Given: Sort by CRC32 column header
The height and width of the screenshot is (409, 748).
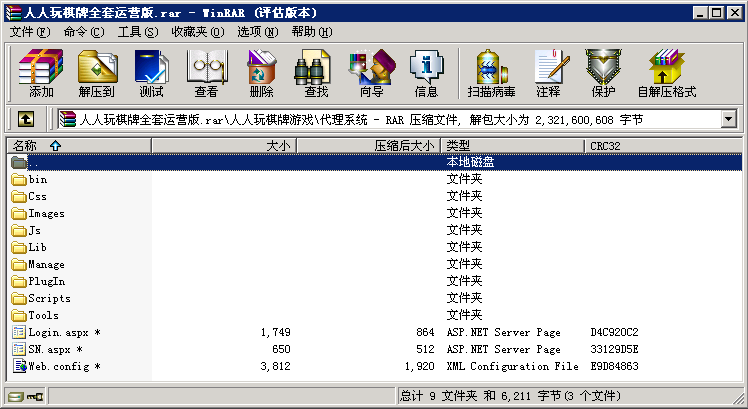Looking at the screenshot, I should point(605,146).
